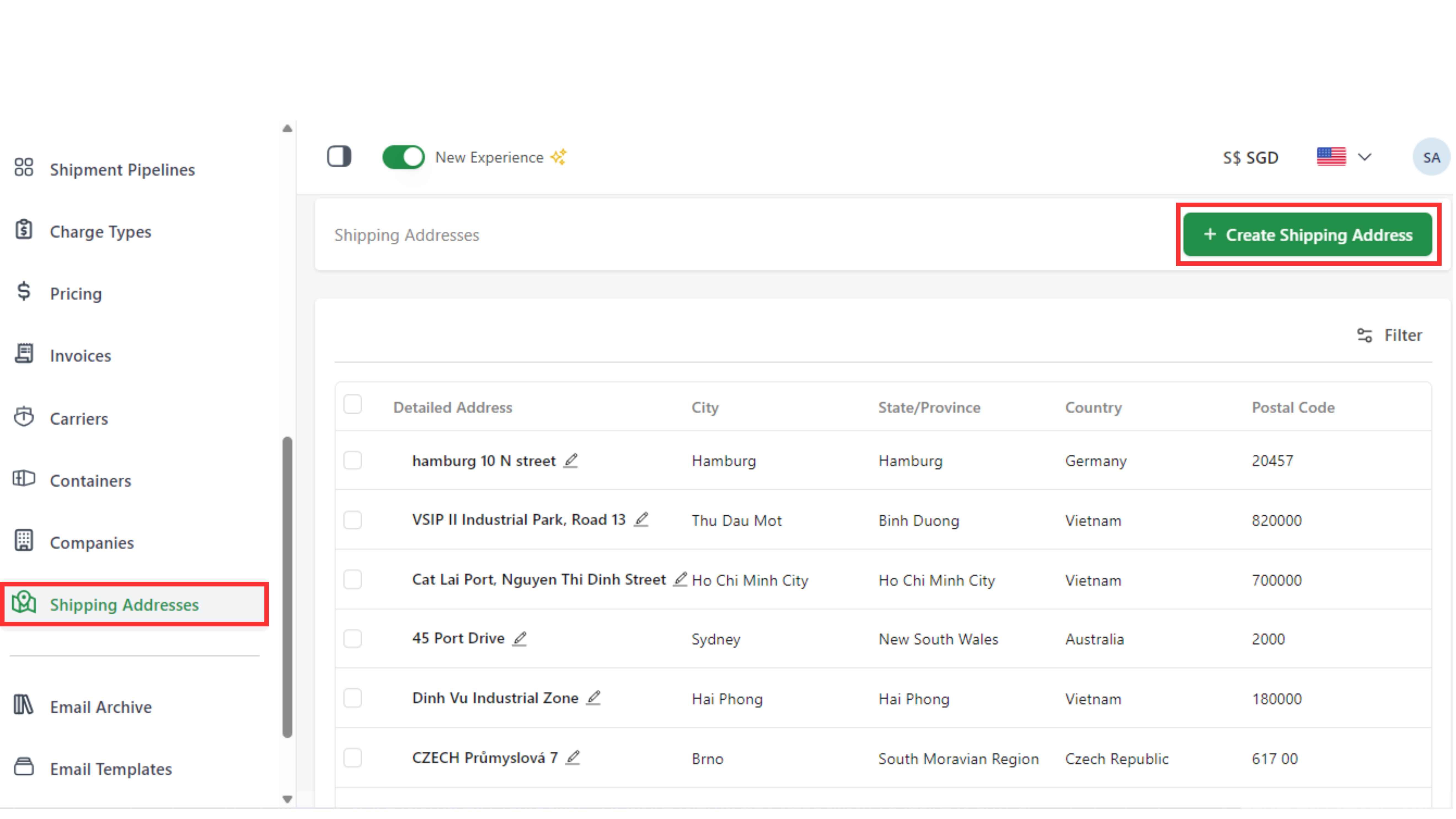This screenshot has width=1456, height=819.
Task: Click the sidebar collapse panel icon
Action: [x=339, y=157]
